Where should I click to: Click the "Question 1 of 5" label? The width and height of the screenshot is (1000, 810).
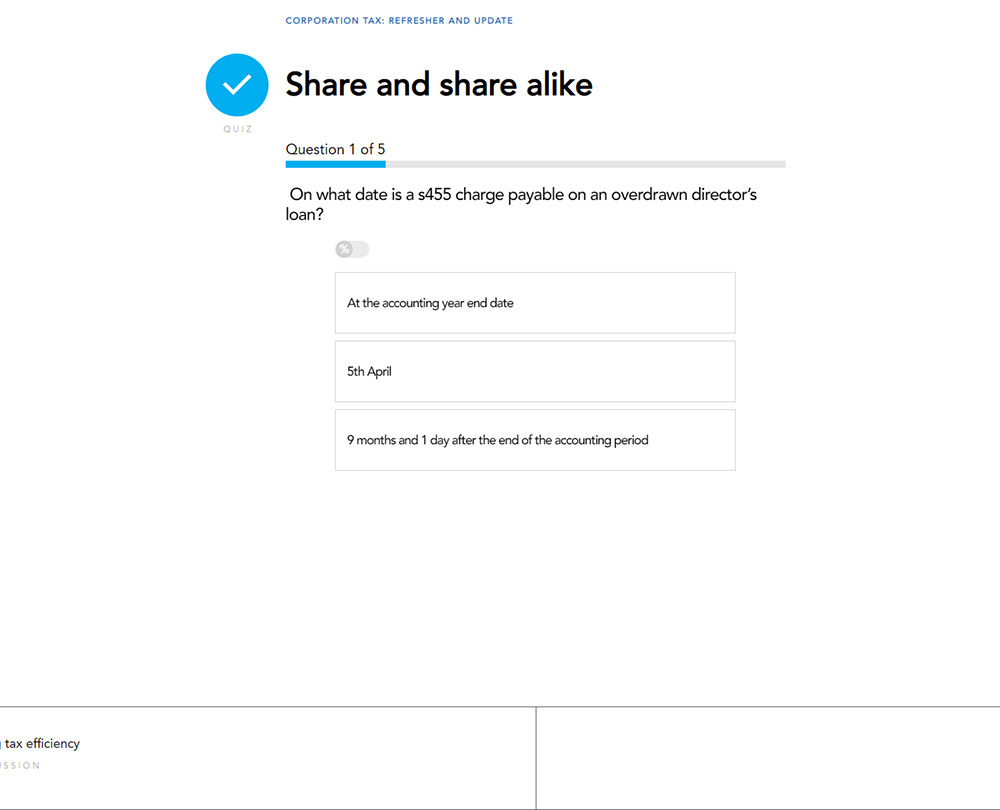tap(335, 149)
